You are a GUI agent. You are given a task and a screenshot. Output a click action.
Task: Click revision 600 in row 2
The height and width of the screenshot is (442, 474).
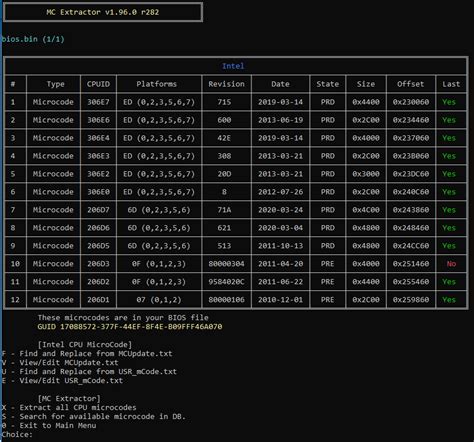pos(224,120)
